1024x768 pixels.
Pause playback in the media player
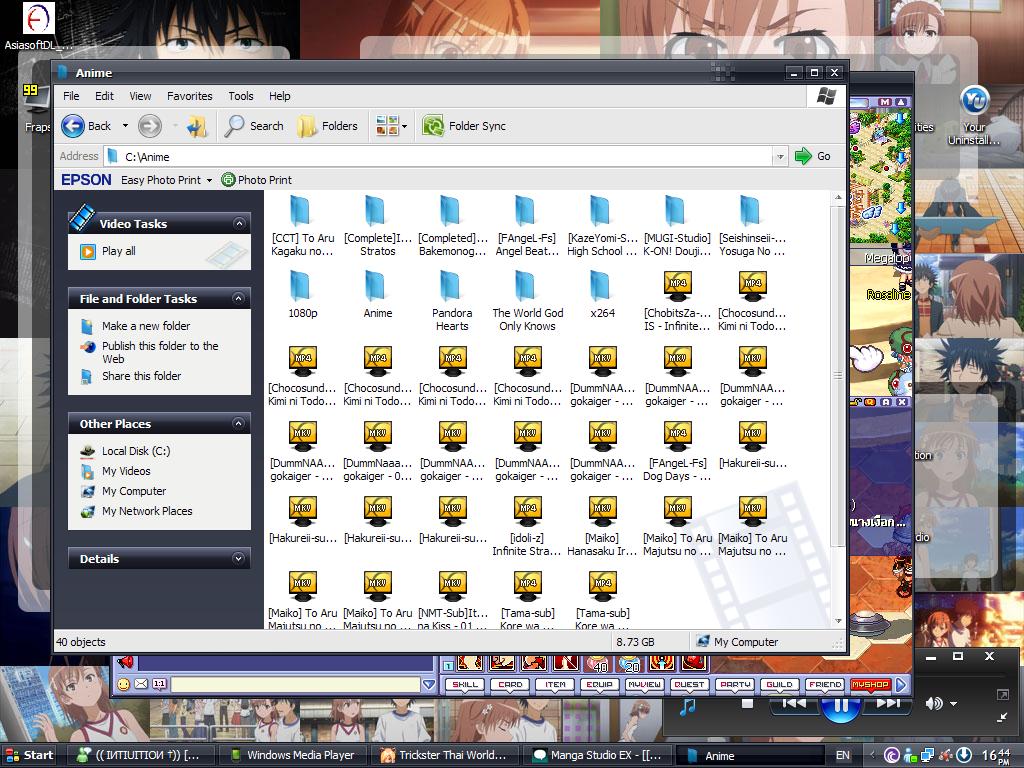point(840,707)
